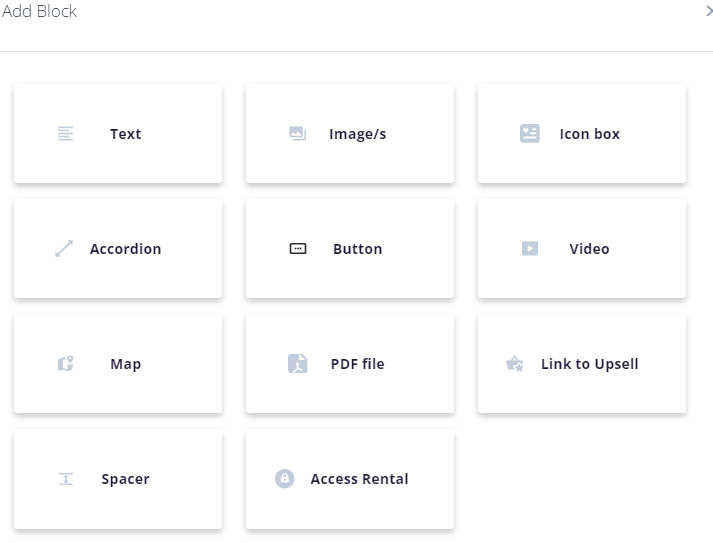The height and width of the screenshot is (543, 713).
Task: Click the Map pin icon
Action: pyautogui.click(x=65, y=363)
